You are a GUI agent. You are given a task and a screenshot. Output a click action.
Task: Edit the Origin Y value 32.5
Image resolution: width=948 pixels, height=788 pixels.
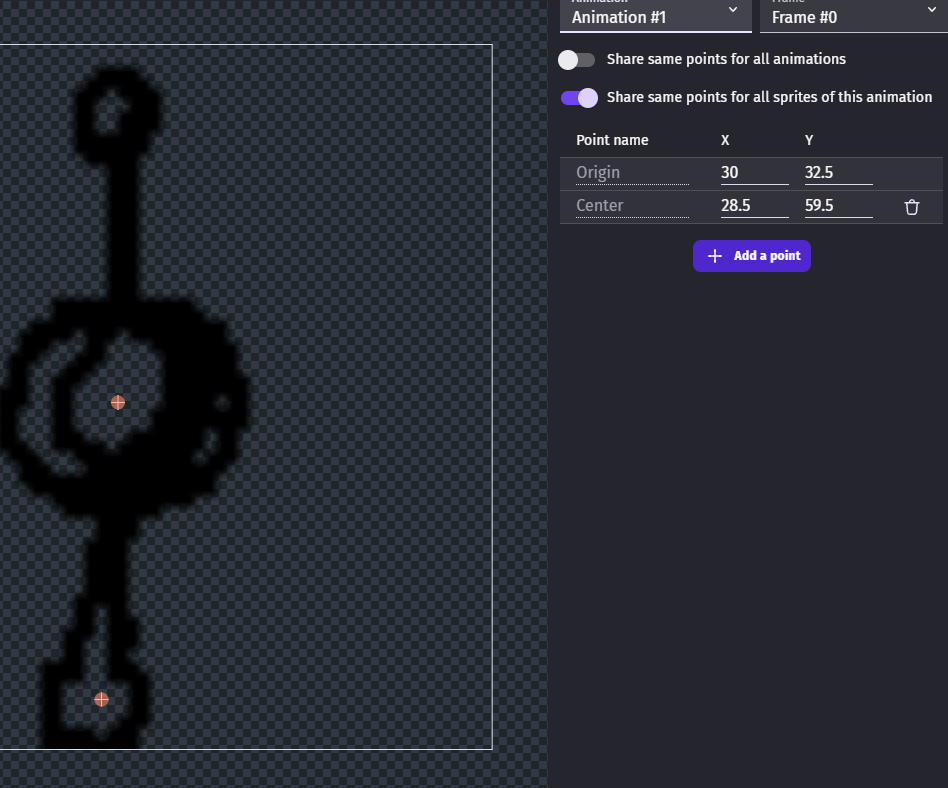[838, 173]
